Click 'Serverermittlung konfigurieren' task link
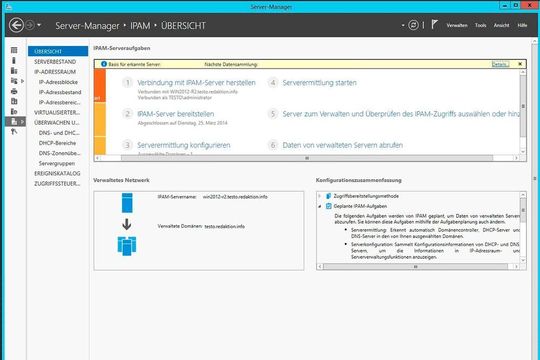The image size is (540, 360). click(x=184, y=145)
